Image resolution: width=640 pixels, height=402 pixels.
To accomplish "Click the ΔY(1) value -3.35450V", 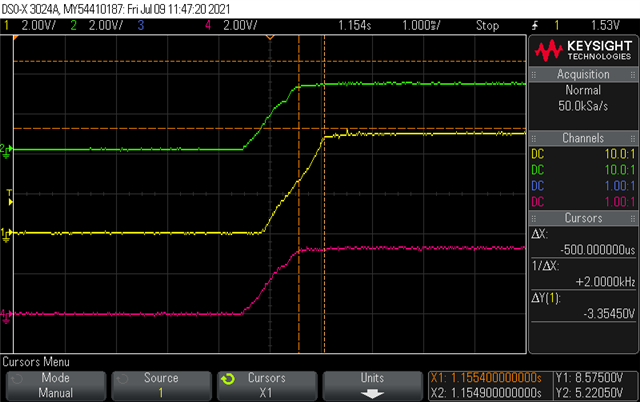I will click(x=609, y=313).
